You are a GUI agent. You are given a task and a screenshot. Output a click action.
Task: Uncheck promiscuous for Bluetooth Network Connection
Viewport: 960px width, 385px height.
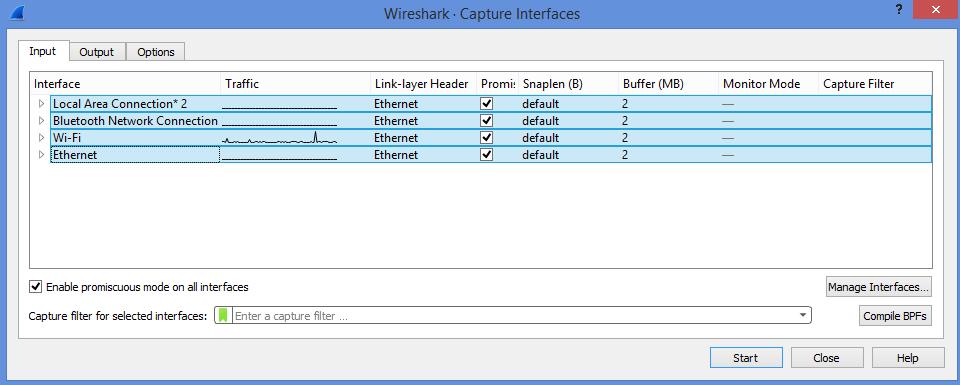click(487, 121)
